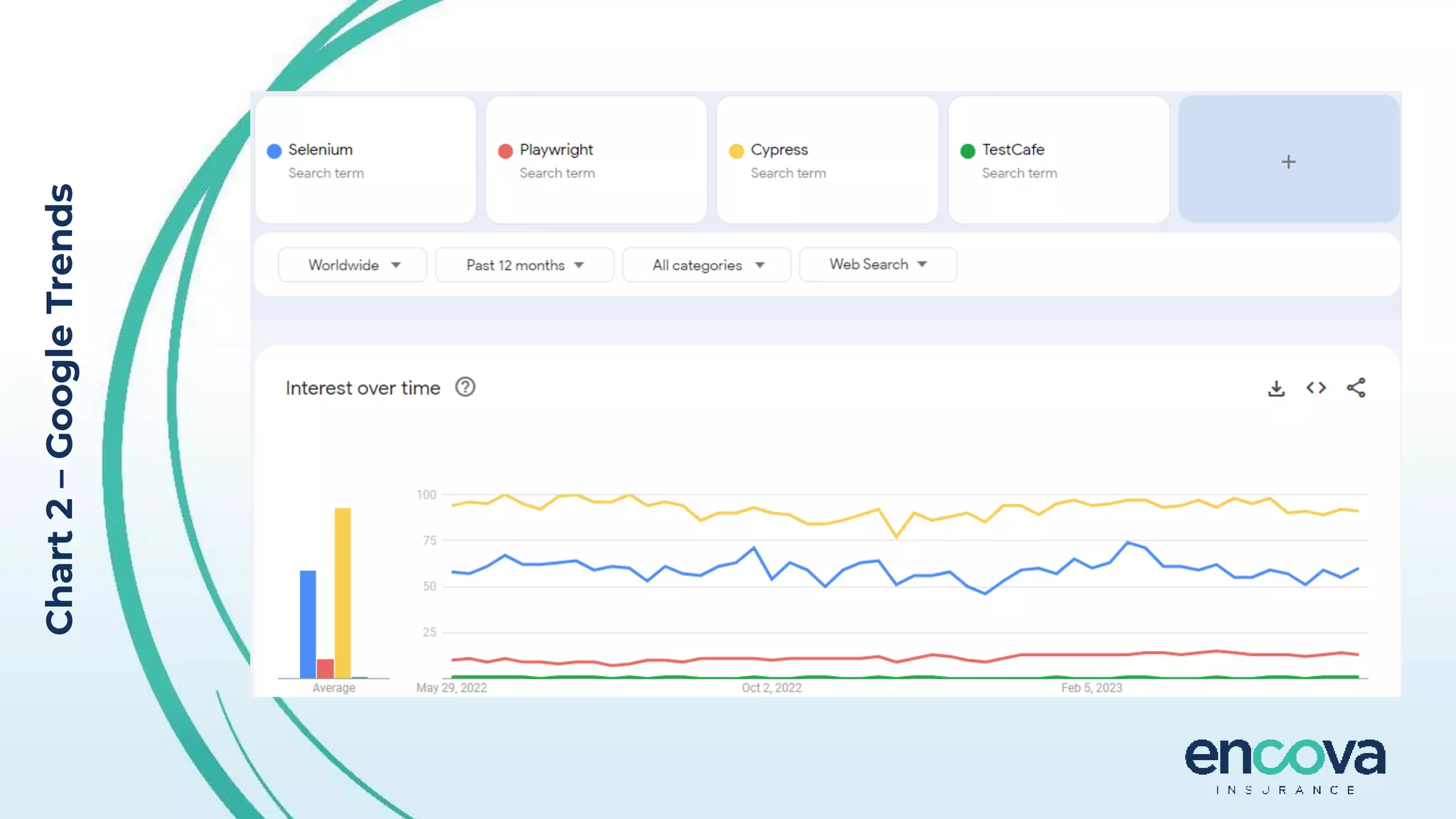Viewport: 1456px width, 819px height.
Task: Open the Interest over time help icon
Action: (465, 387)
